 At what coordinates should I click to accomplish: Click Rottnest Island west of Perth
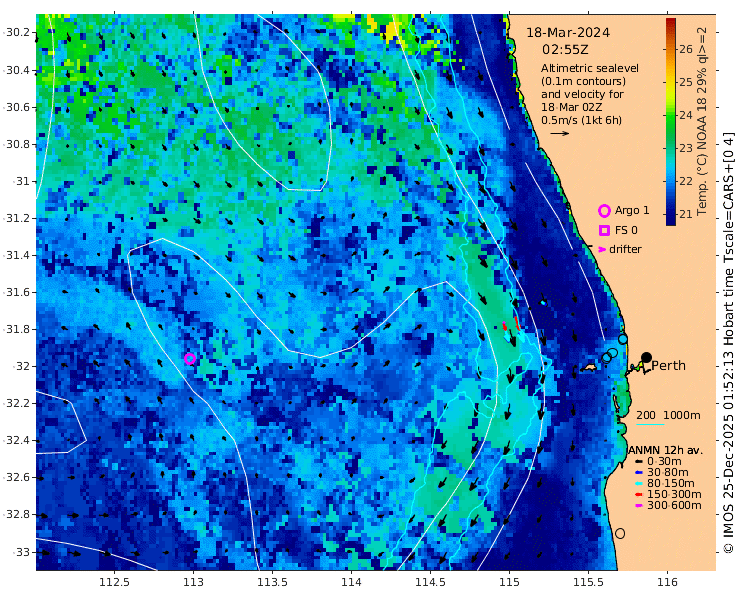tap(588, 367)
